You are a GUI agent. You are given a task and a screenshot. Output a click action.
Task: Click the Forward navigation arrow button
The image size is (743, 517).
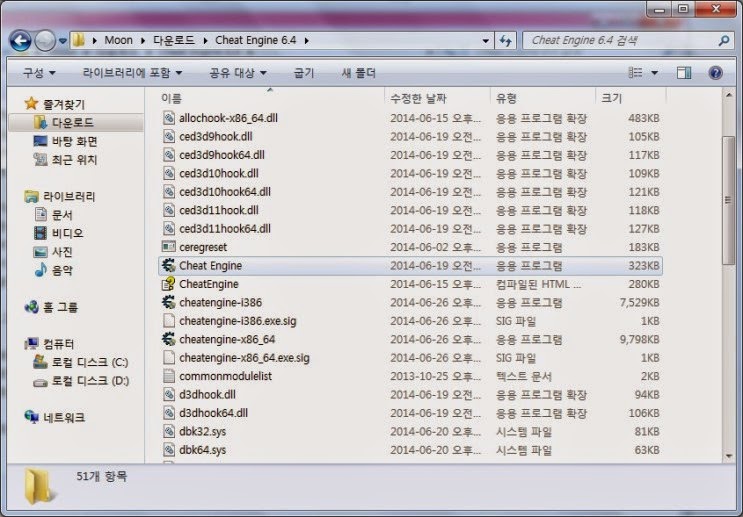45,41
